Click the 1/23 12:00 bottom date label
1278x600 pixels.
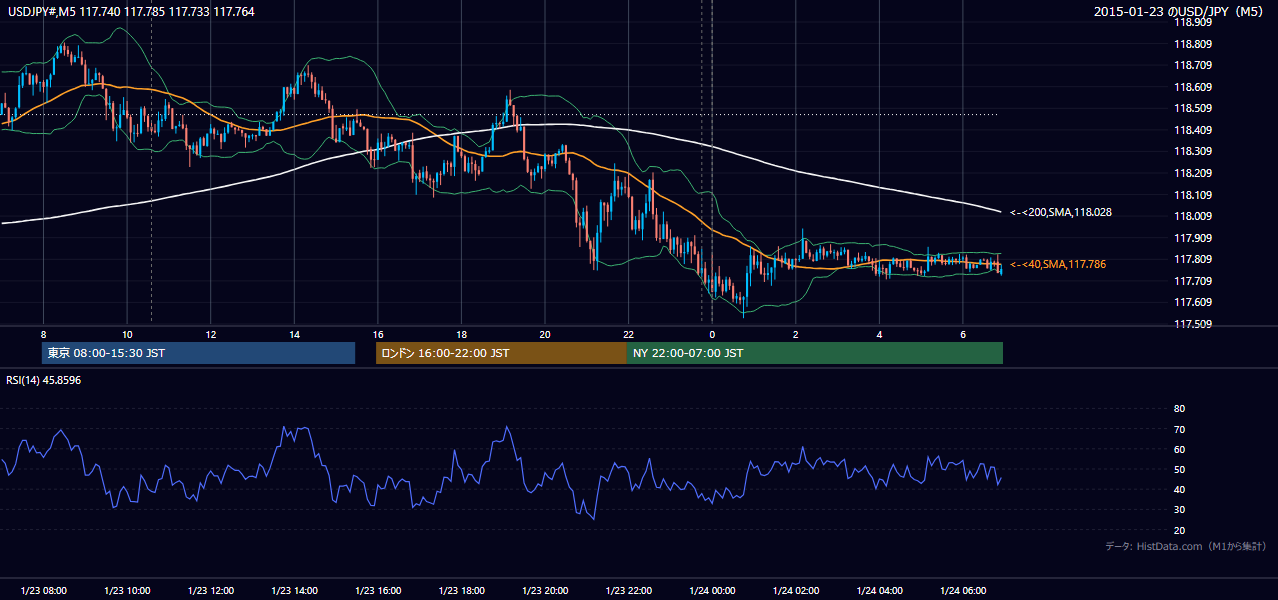210,591
